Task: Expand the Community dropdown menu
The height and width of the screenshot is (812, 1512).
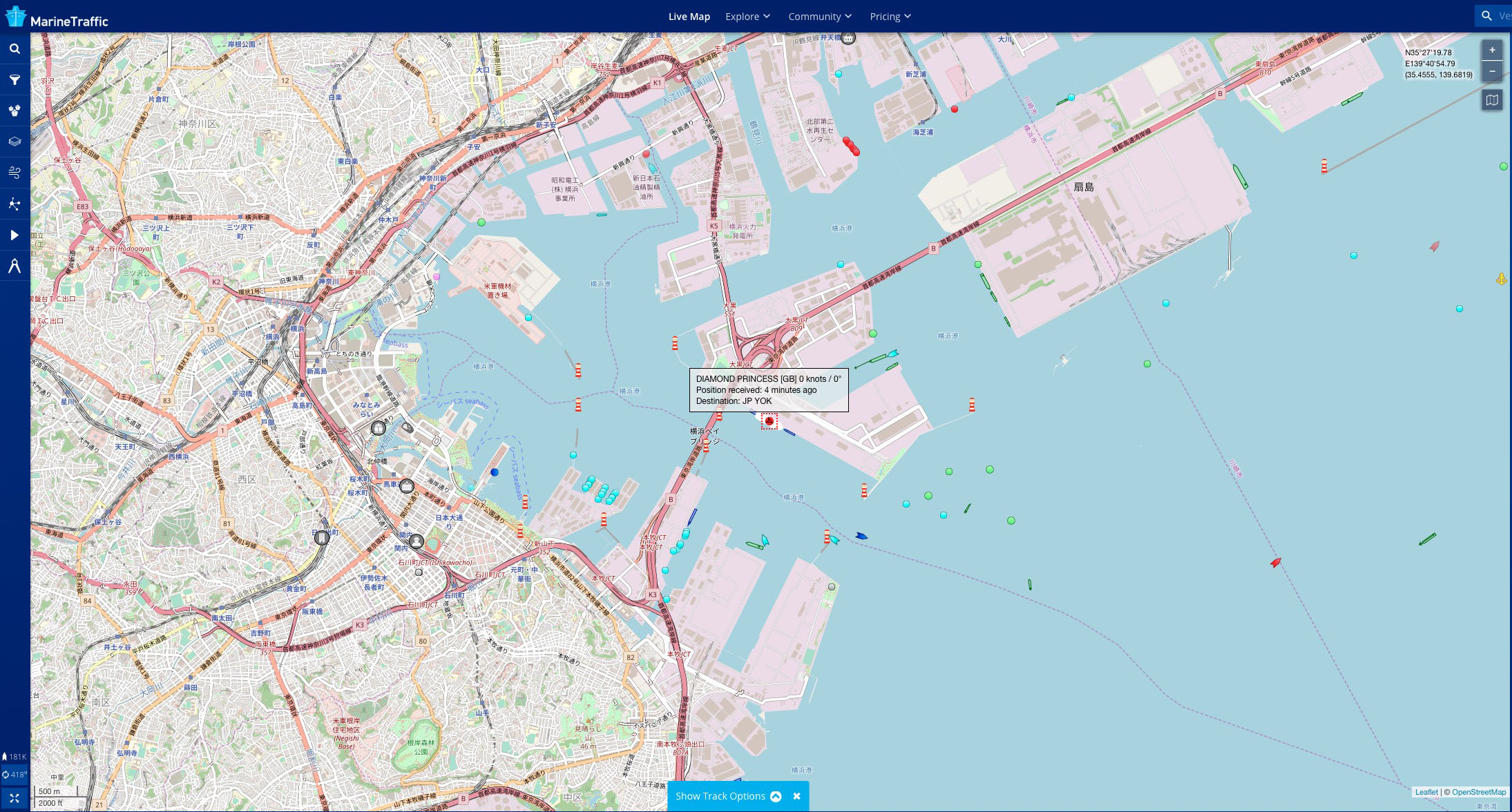Action: [820, 17]
